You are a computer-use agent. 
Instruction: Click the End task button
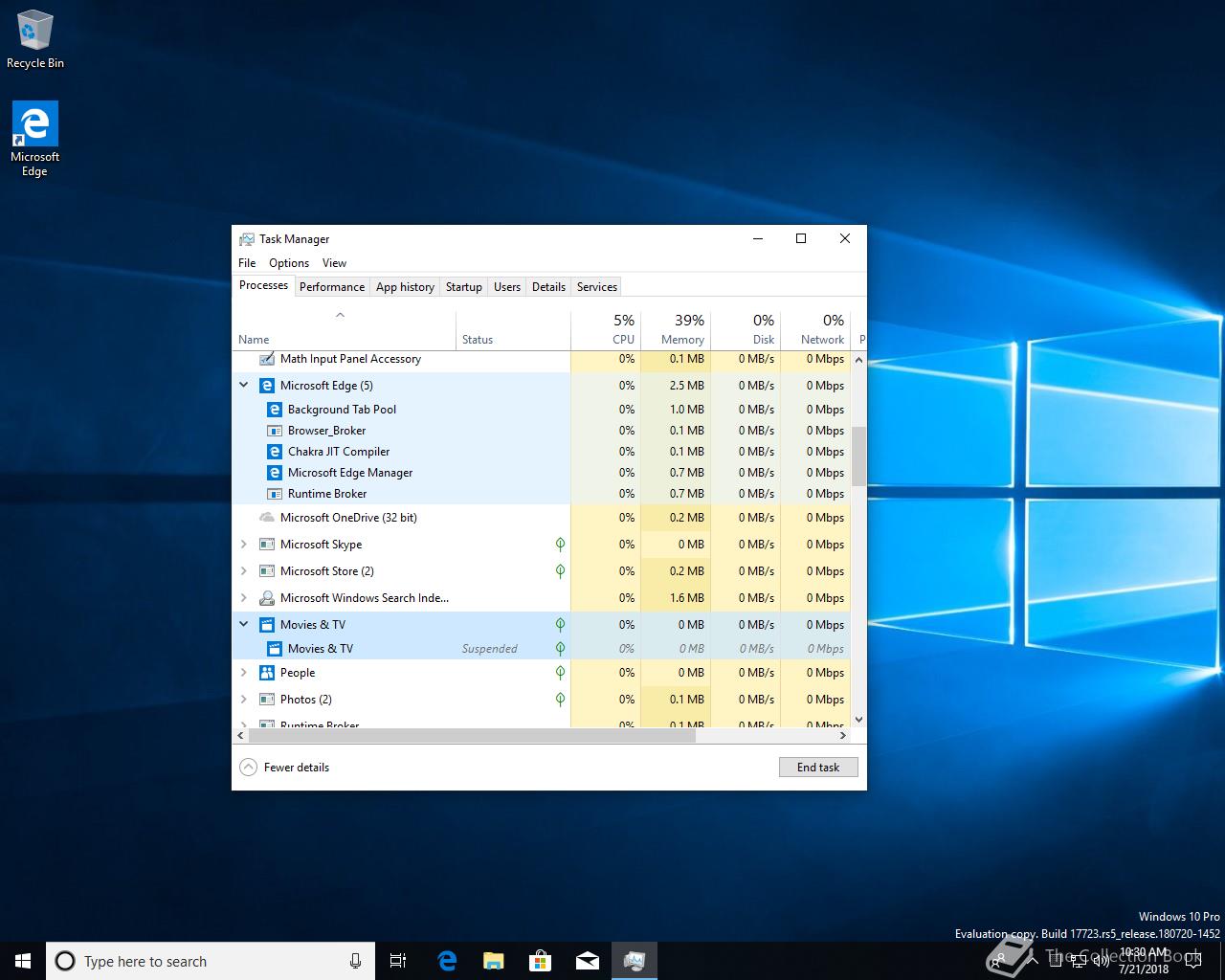tap(818, 768)
